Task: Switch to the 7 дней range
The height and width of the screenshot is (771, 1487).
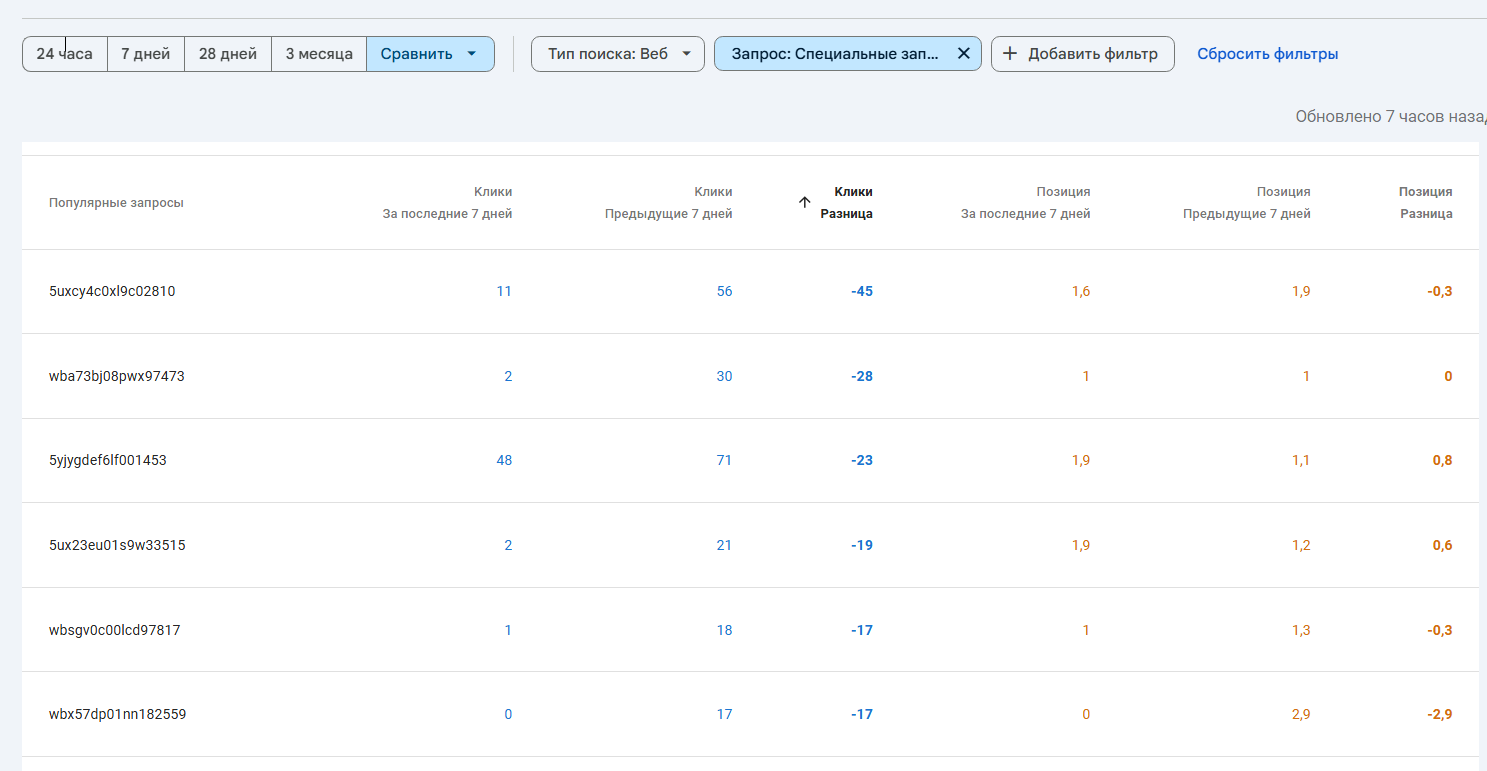Action: point(146,54)
